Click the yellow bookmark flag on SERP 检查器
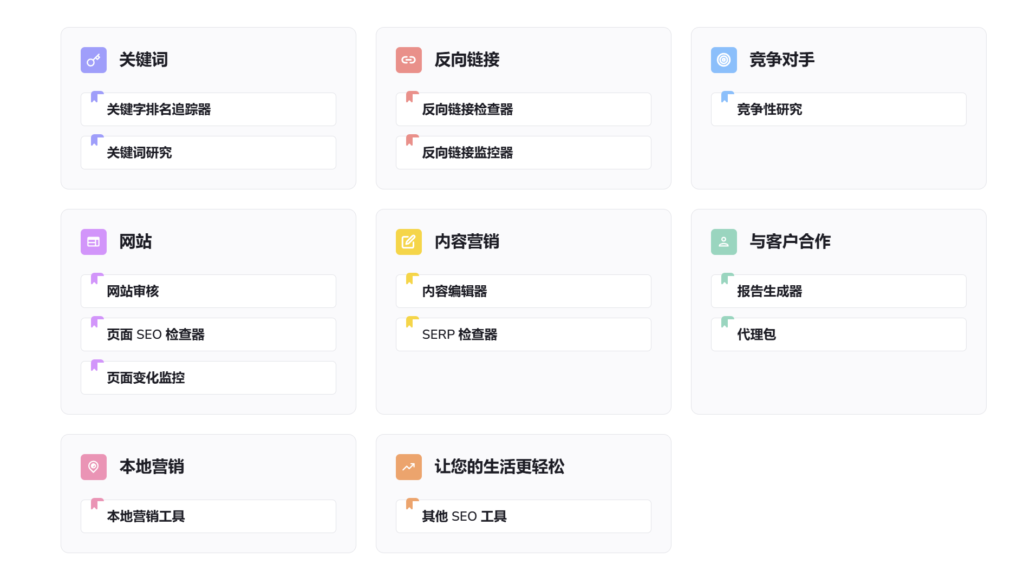Screen dimensions: 1024x571 (x=412, y=322)
